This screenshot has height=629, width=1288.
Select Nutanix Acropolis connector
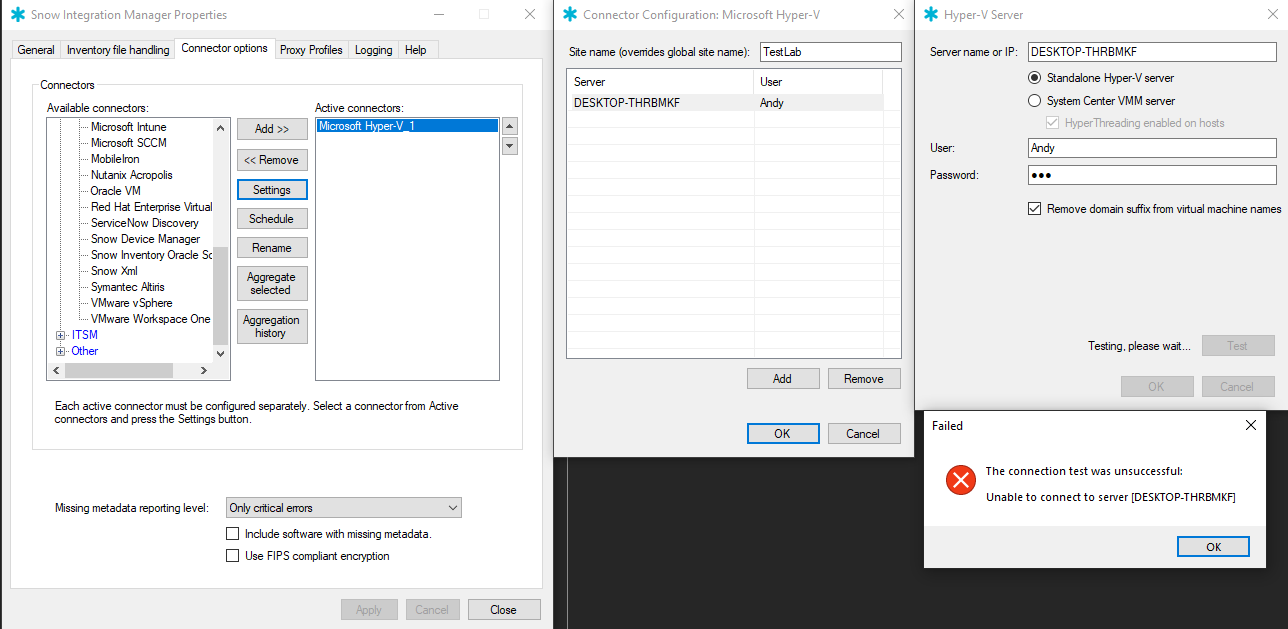(132, 175)
